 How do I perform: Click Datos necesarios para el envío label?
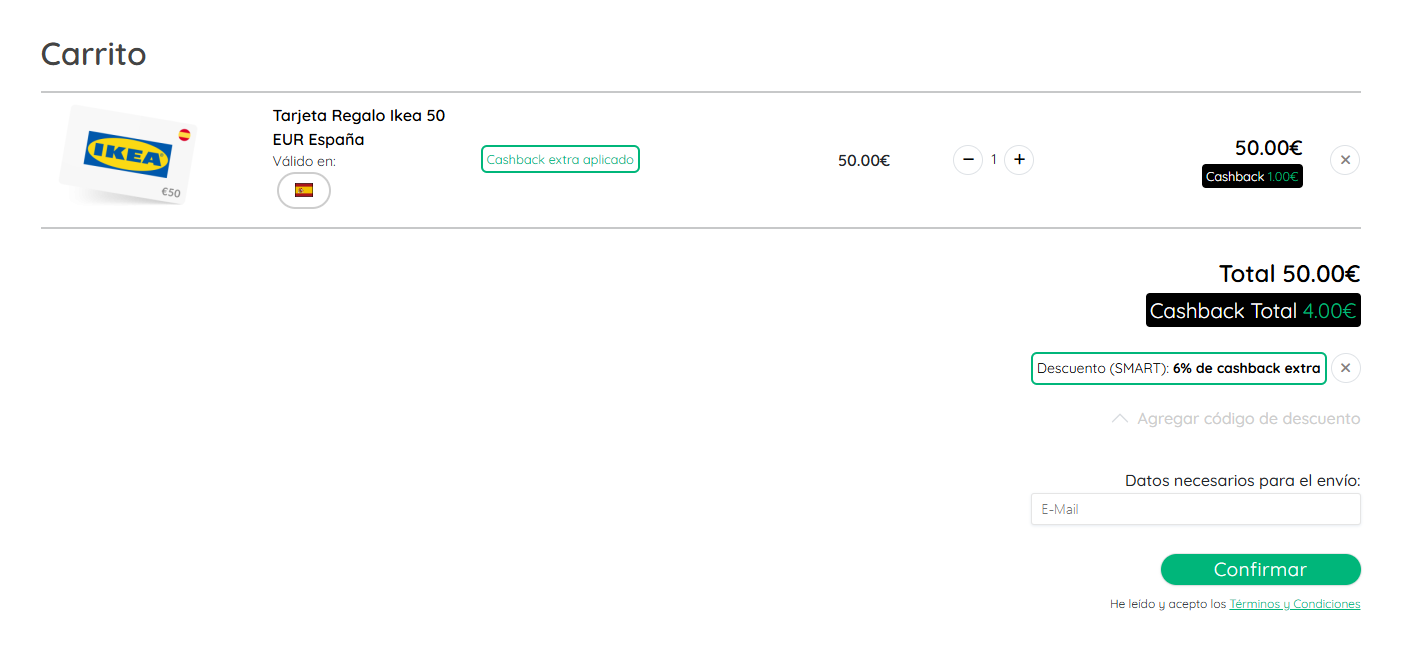pyautogui.click(x=1243, y=480)
